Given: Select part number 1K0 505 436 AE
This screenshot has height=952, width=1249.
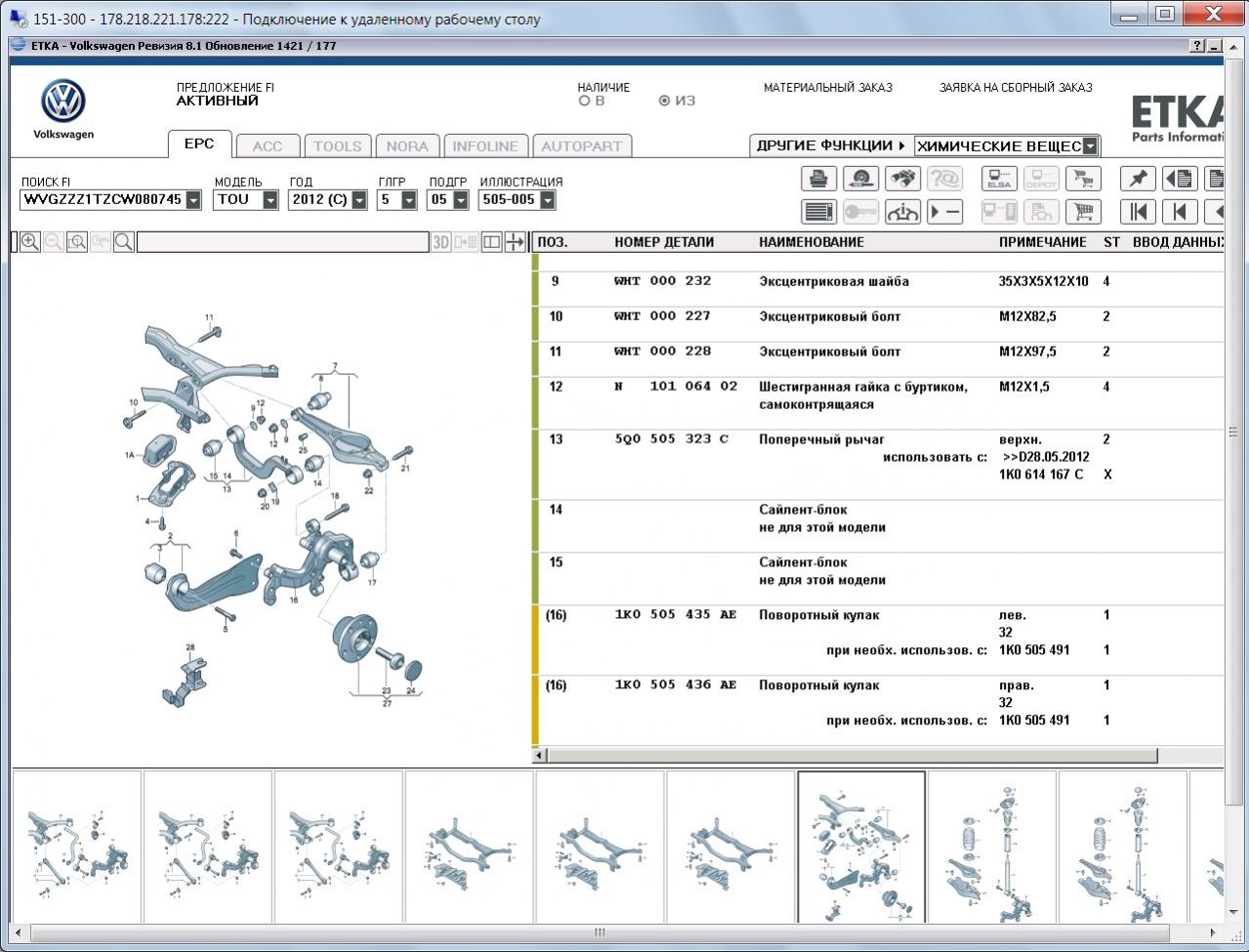Looking at the screenshot, I should (x=676, y=685).
